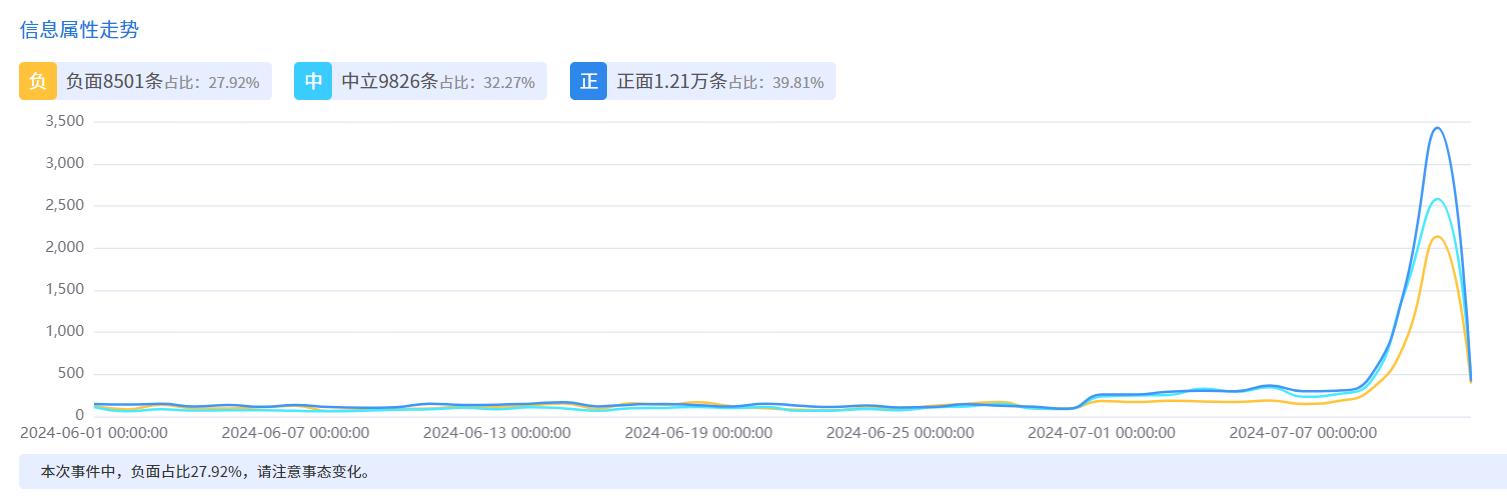The image size is (1507, 496).
Task: Select the 2024-06-01 date axis label
Action: (94, 433)
